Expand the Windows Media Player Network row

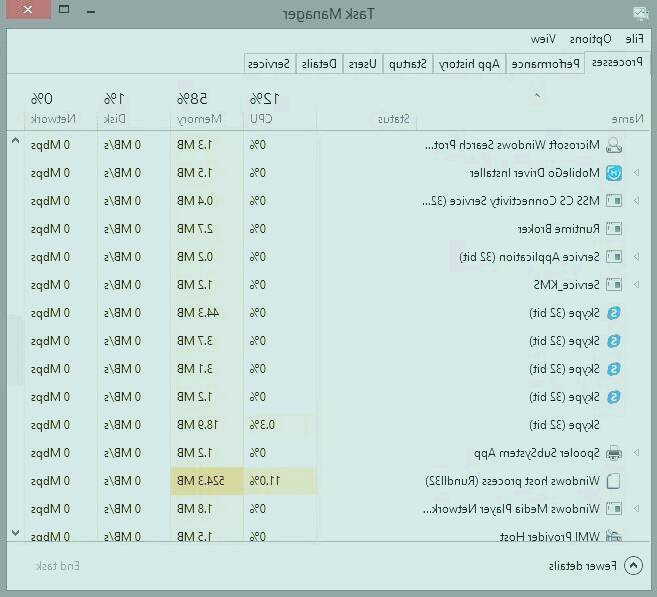click(x=636, y=509)
